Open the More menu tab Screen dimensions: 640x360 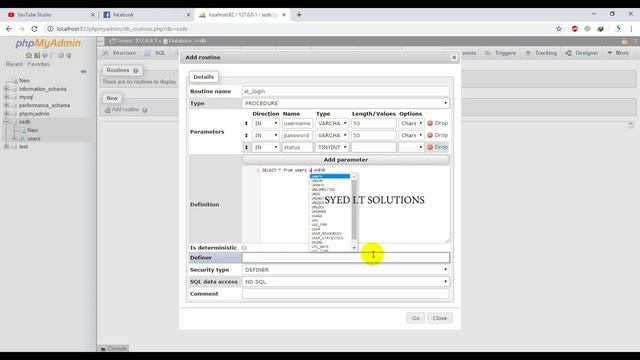pyautogui.click(x=618, y=53)
